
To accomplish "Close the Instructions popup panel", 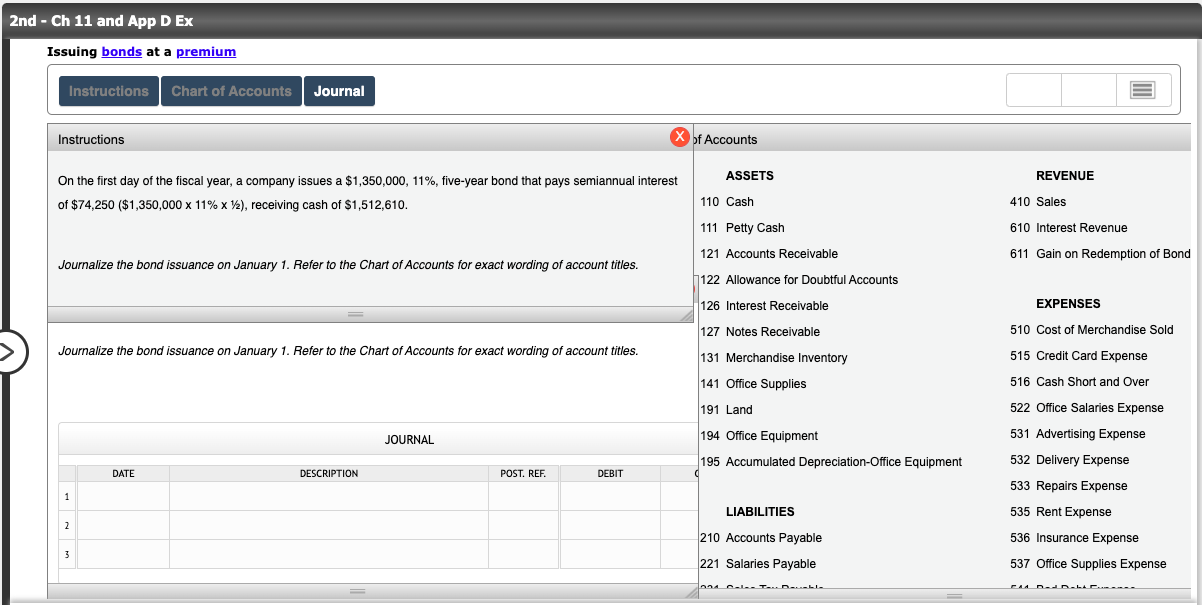I will (x=680, y=137).
